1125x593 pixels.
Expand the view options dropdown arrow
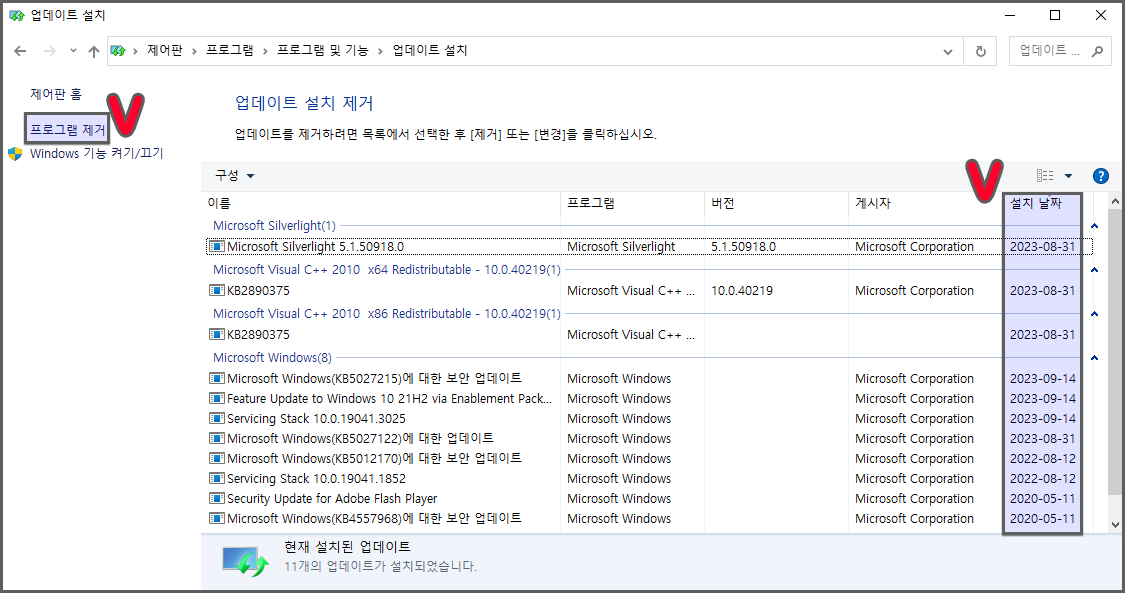click(1068, 176)
